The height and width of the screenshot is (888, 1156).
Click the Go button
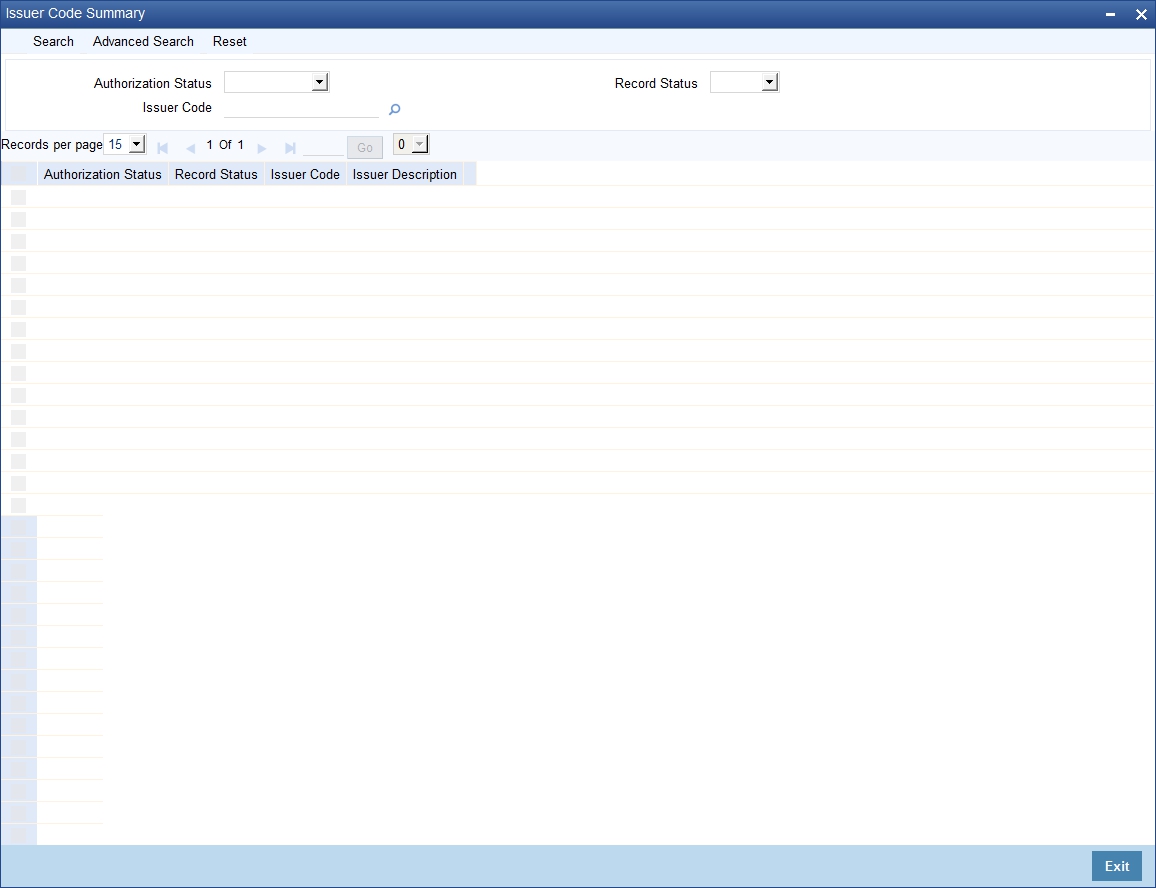click(x=365, y=148)
